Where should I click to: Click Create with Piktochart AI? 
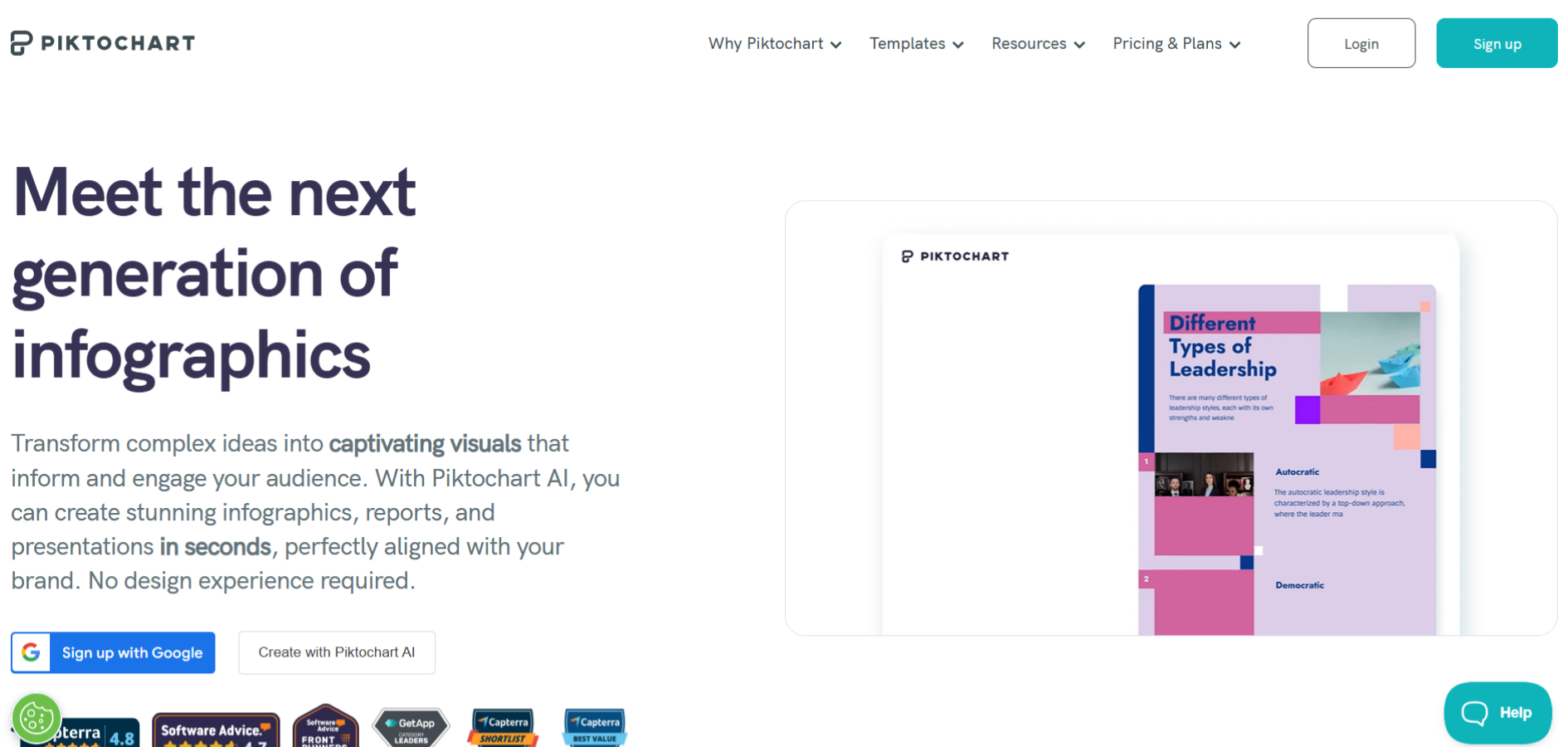tap(337, 652)
